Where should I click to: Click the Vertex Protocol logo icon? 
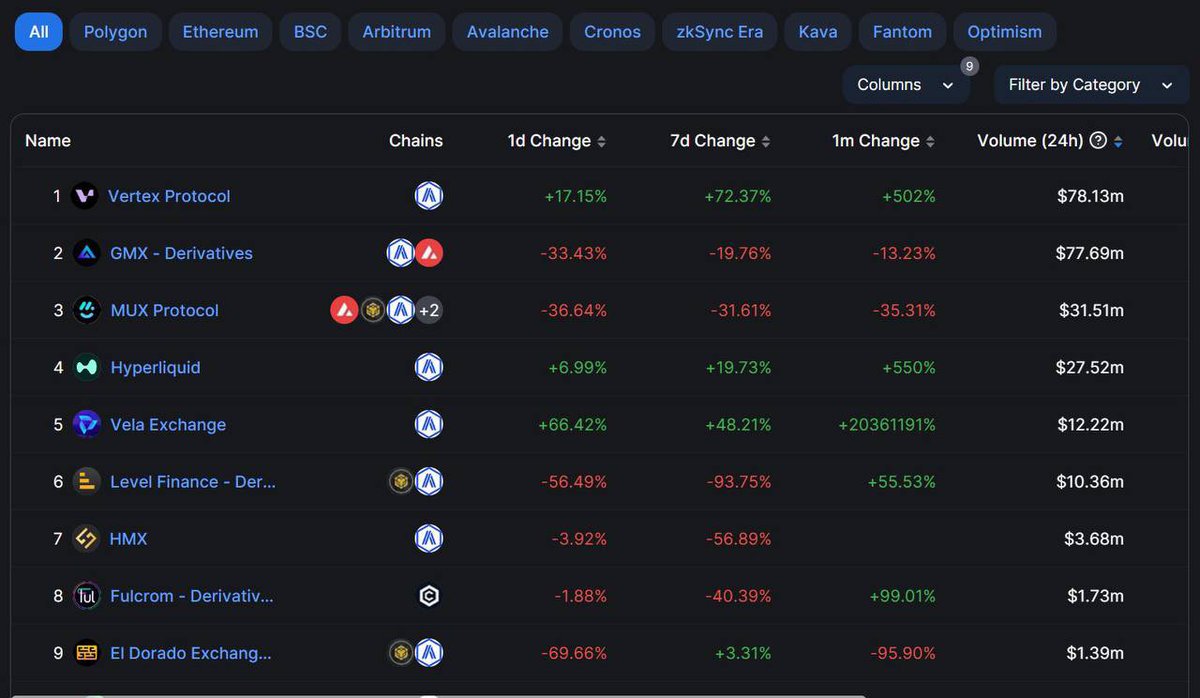86,196
